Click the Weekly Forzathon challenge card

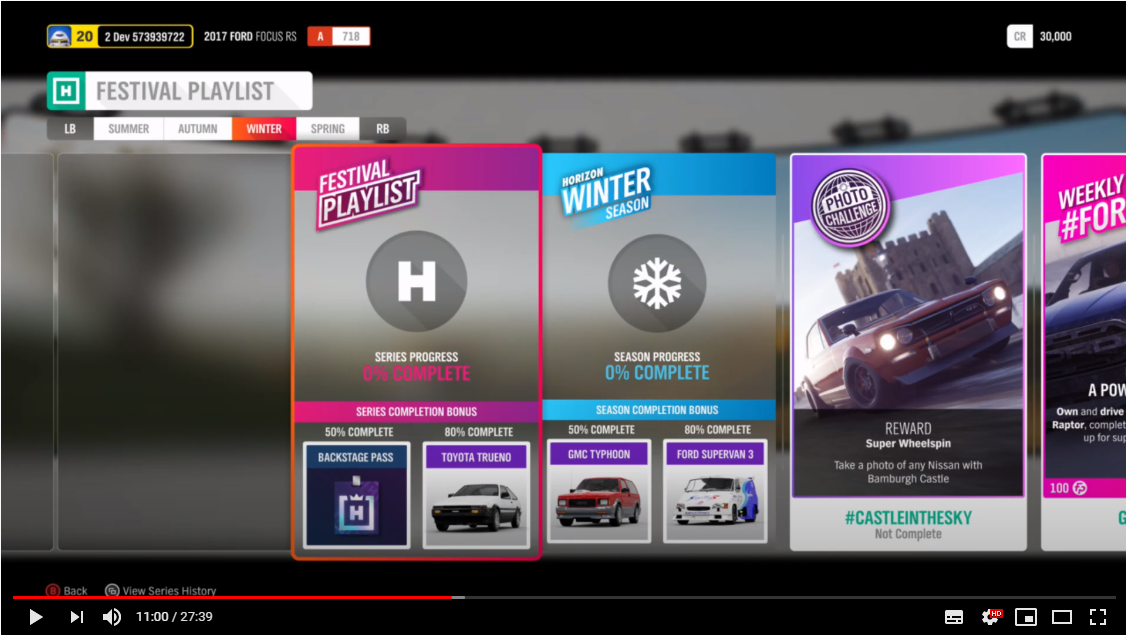click(1084, 352)
